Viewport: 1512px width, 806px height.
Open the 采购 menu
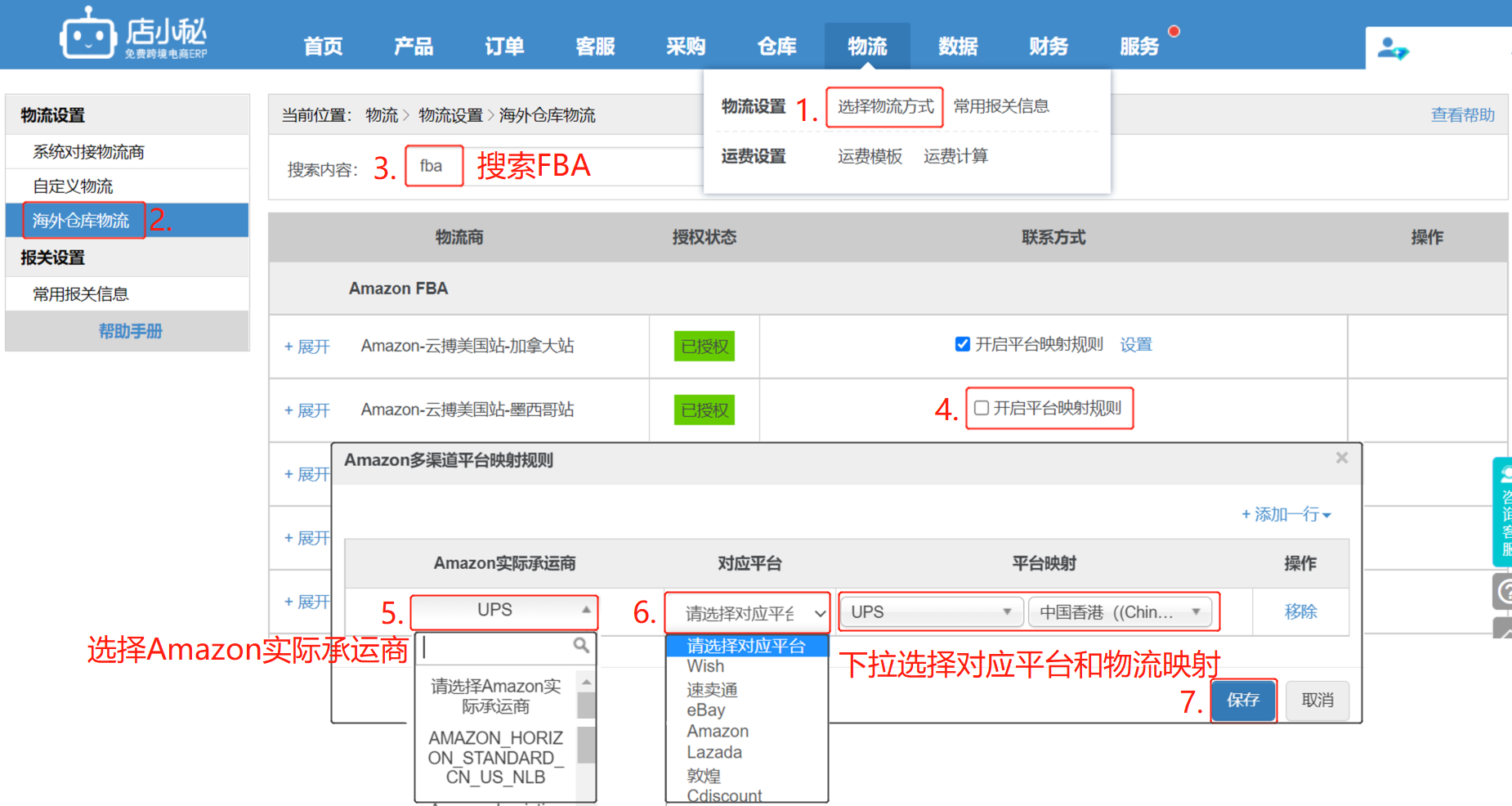coord(686,47)
